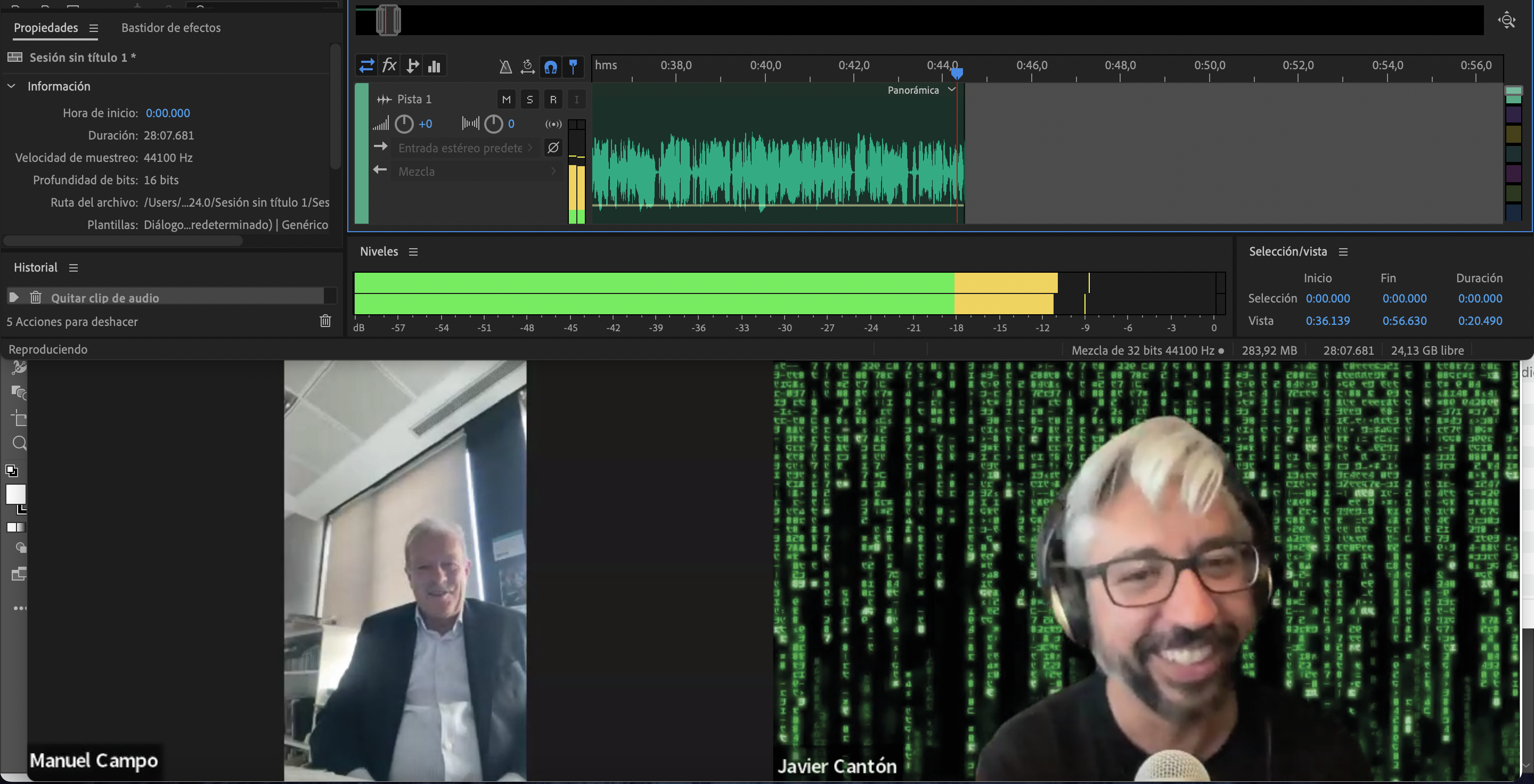Click the polarity reverse icon
Viewport: 1534px width, 784px height.
pos(553,147)
